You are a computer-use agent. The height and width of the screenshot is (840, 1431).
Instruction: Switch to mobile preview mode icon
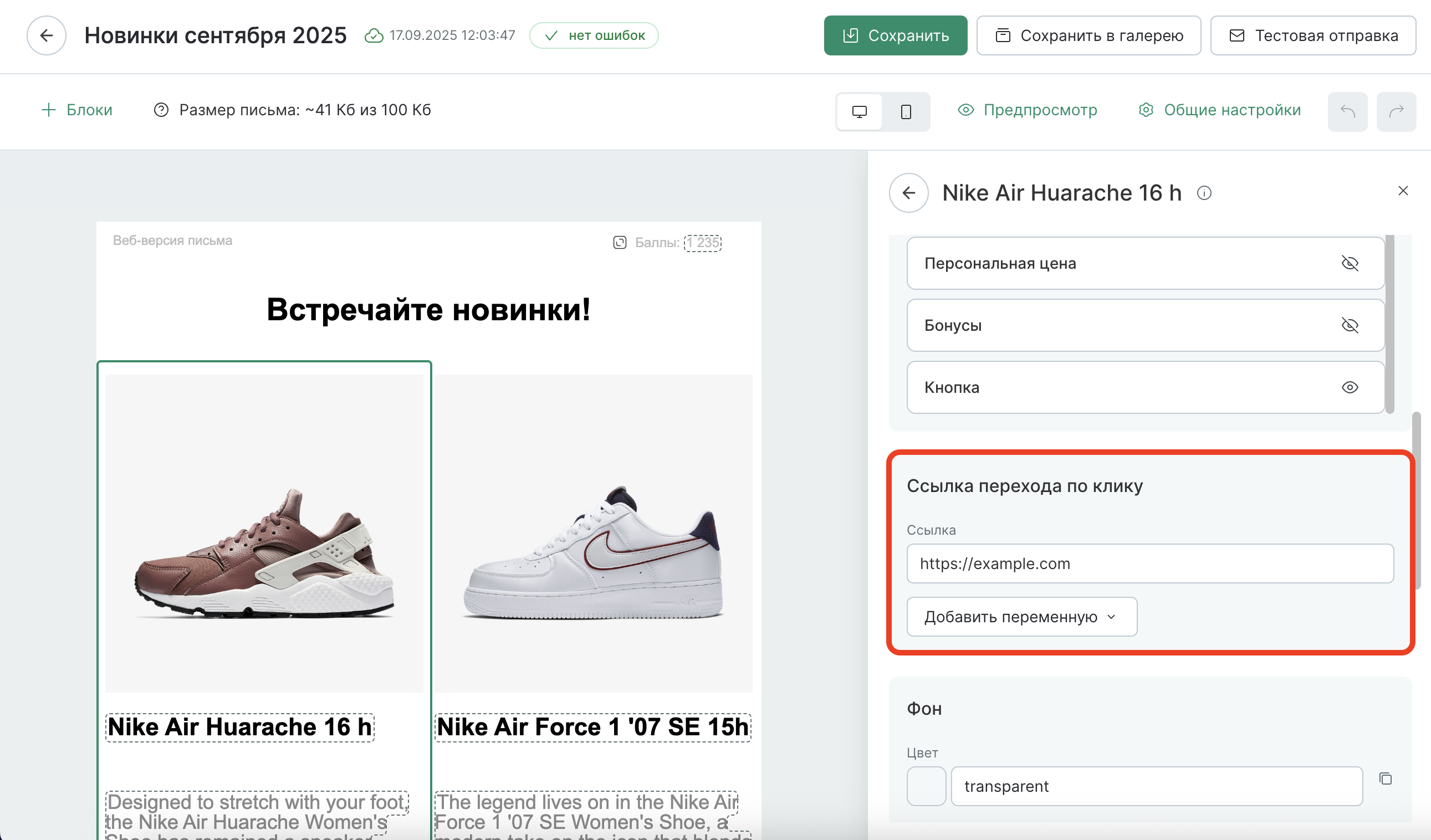tap(906, 111)
